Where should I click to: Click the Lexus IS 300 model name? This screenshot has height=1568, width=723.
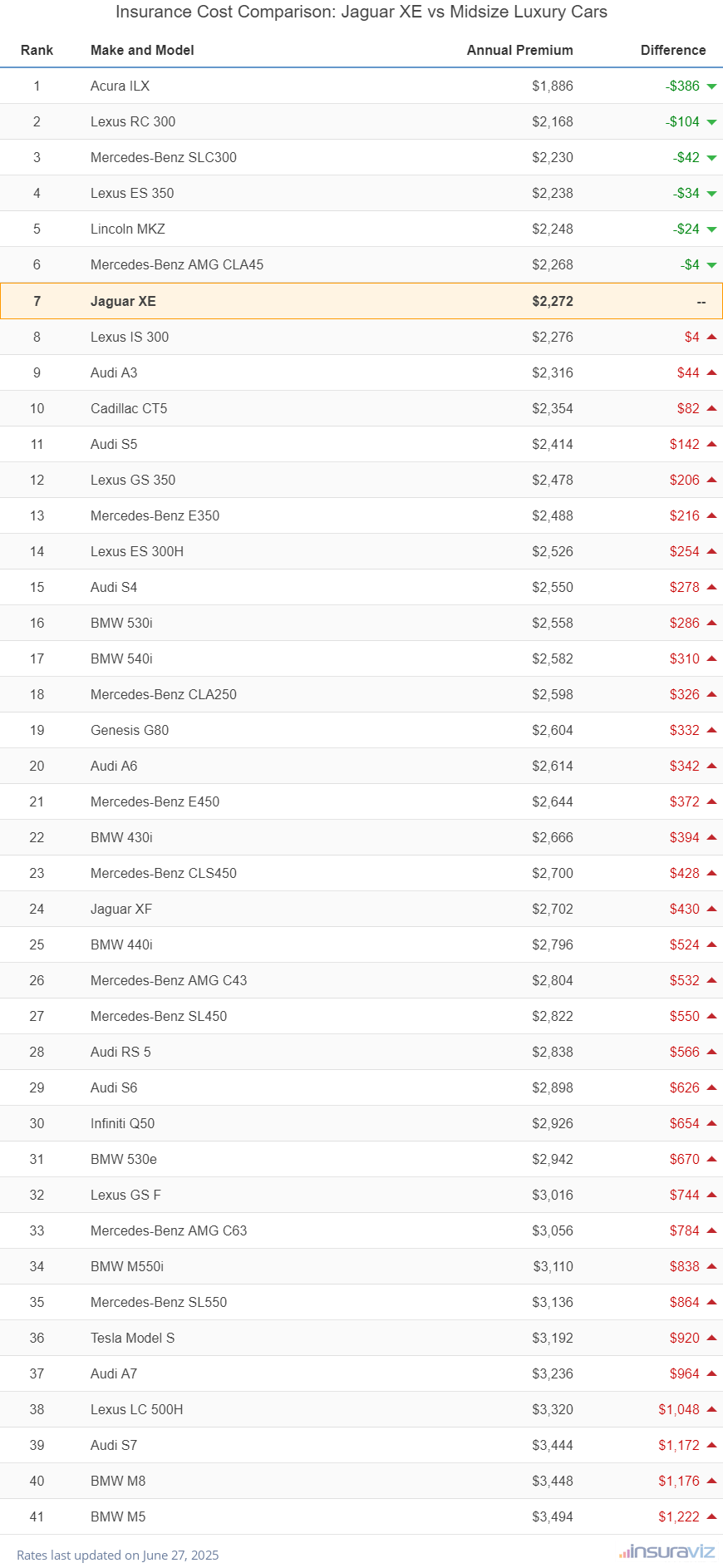(130, 337)
